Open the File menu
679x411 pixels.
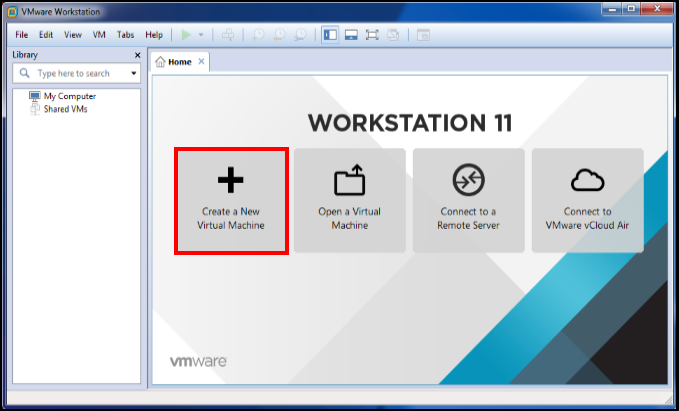coord(21,35)
